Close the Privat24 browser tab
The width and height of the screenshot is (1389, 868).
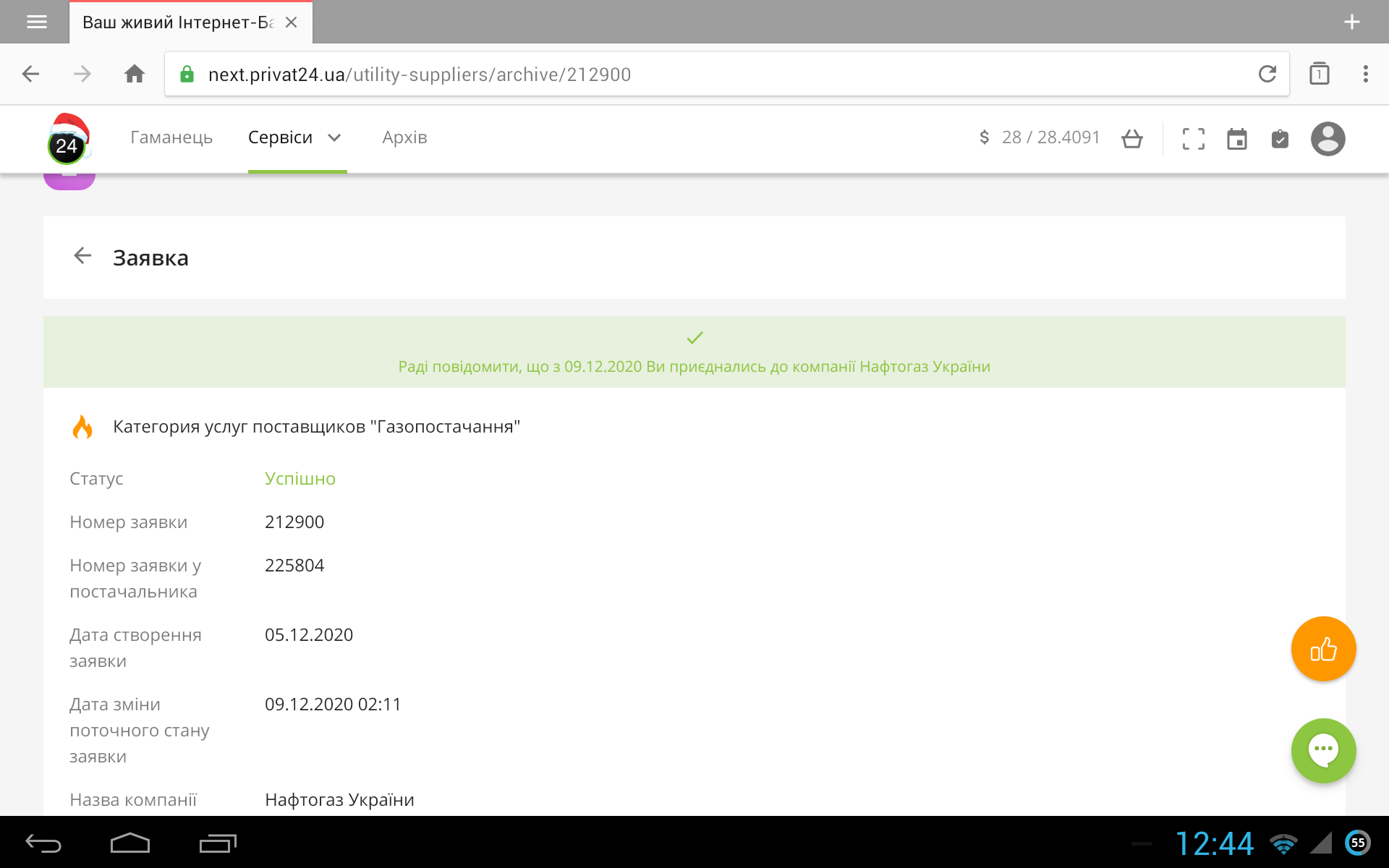click(x=292, y=22)
